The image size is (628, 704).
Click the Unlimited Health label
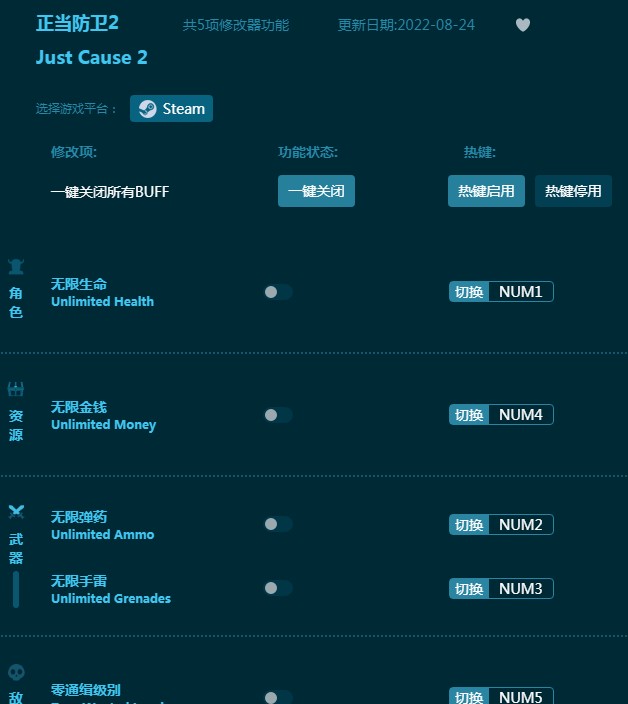click(102, 301)
